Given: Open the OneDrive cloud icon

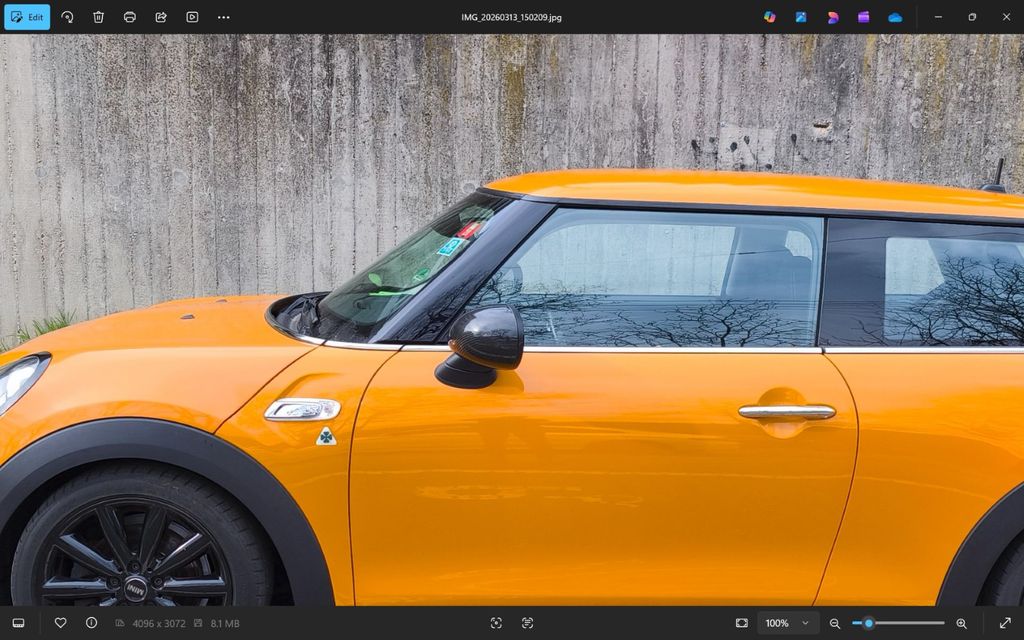Looking at the screenshot, I should 895,17.
